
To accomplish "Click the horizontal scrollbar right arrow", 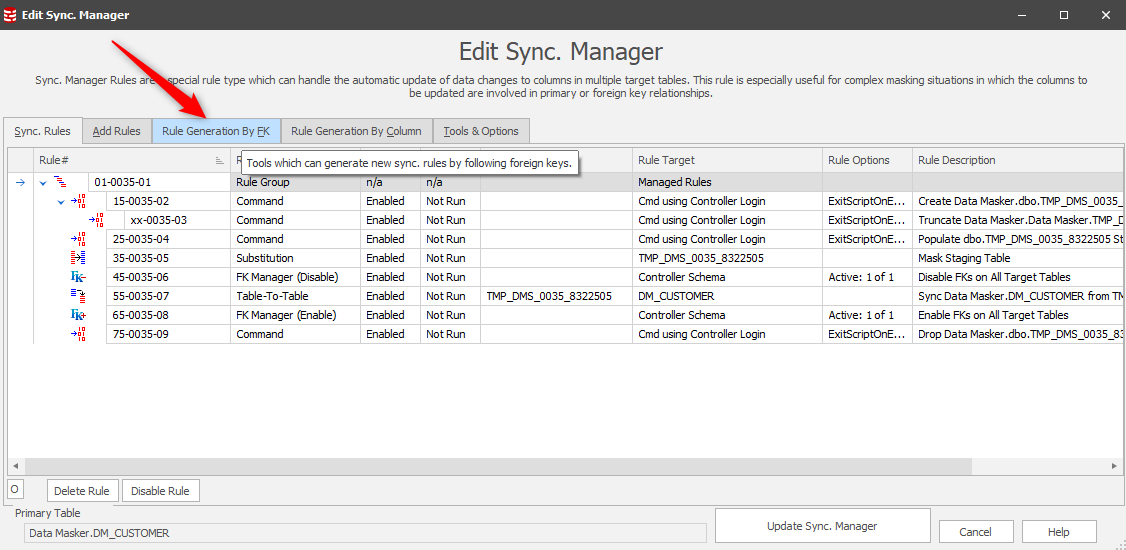I will click(x=1116, y=467).
